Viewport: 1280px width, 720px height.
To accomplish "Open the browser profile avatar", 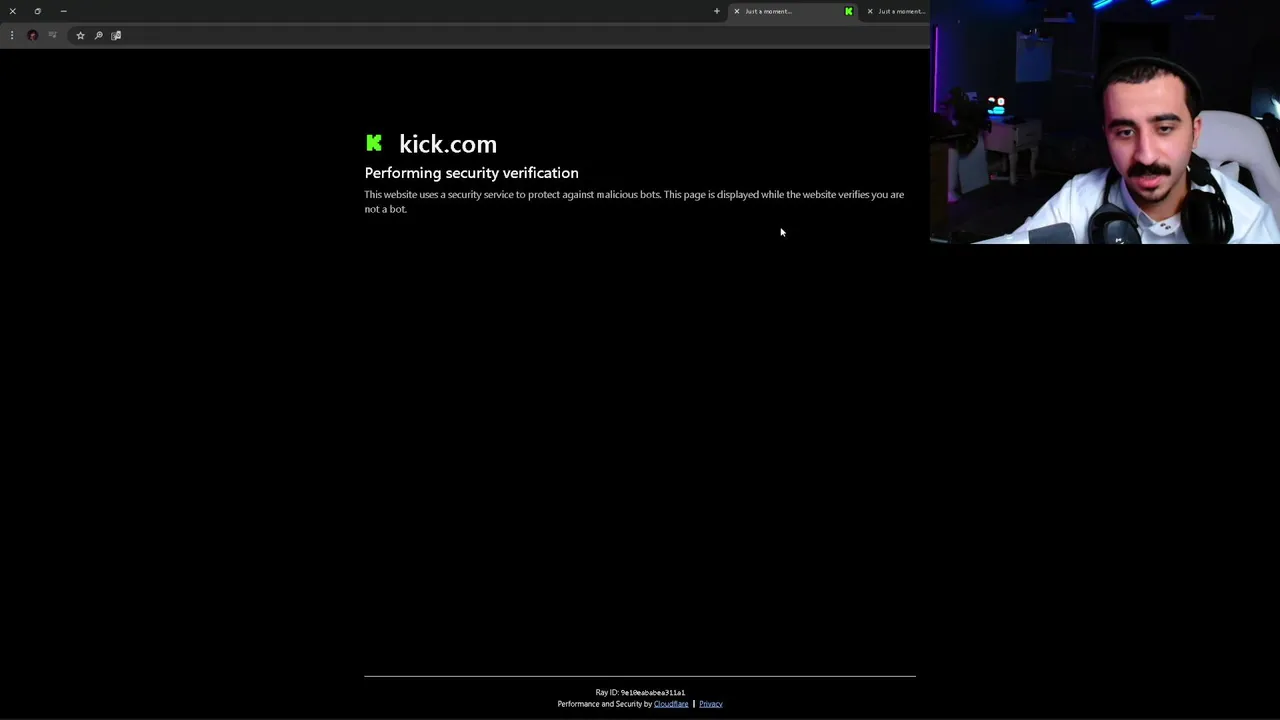I will (32, 35).
